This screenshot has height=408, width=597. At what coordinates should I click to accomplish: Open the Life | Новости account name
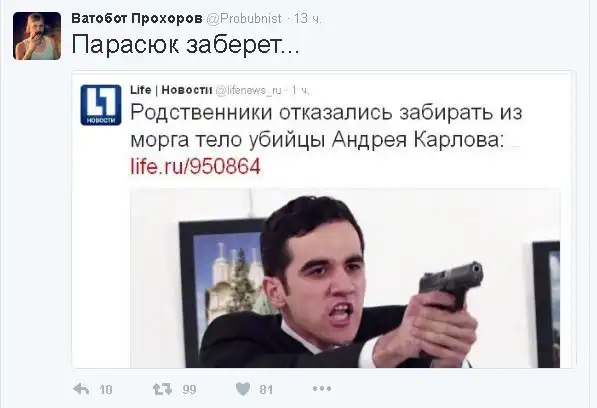tap(171, 90)
